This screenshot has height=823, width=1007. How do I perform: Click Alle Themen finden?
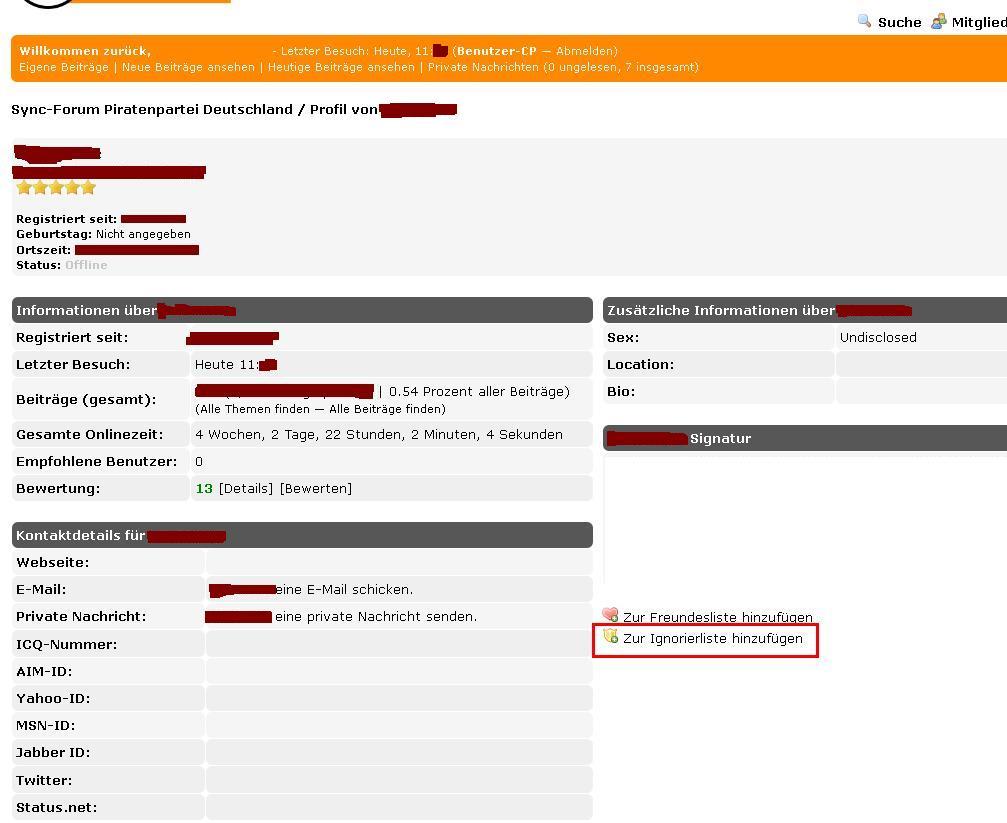(x=258, y=409)
